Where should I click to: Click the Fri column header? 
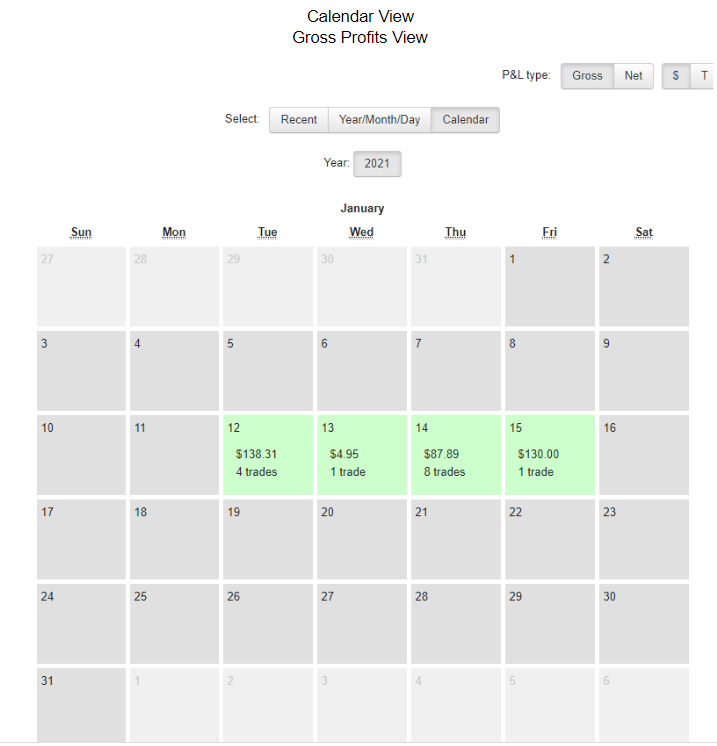550,233
